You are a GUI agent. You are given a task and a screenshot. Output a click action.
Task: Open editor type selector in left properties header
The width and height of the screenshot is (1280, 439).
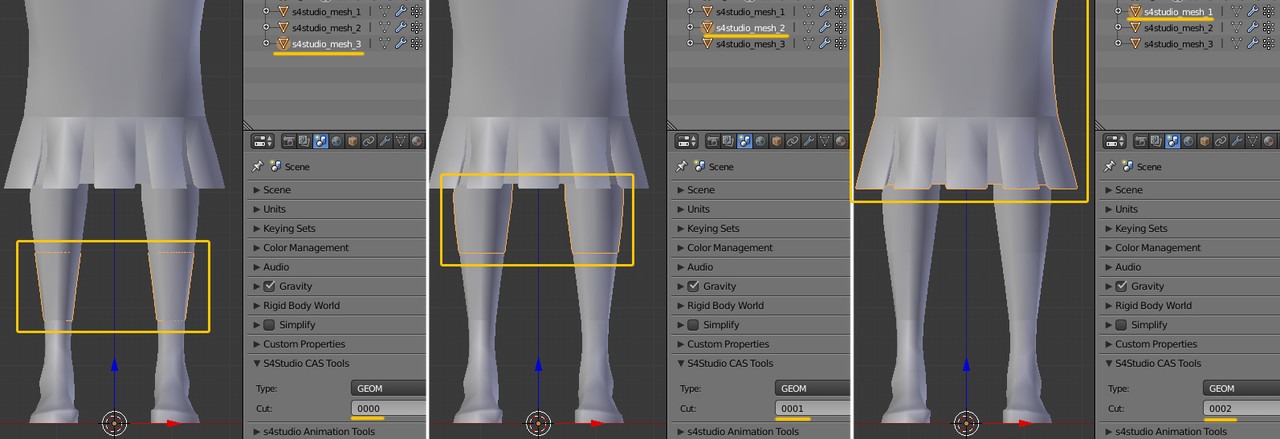point(263,141)
